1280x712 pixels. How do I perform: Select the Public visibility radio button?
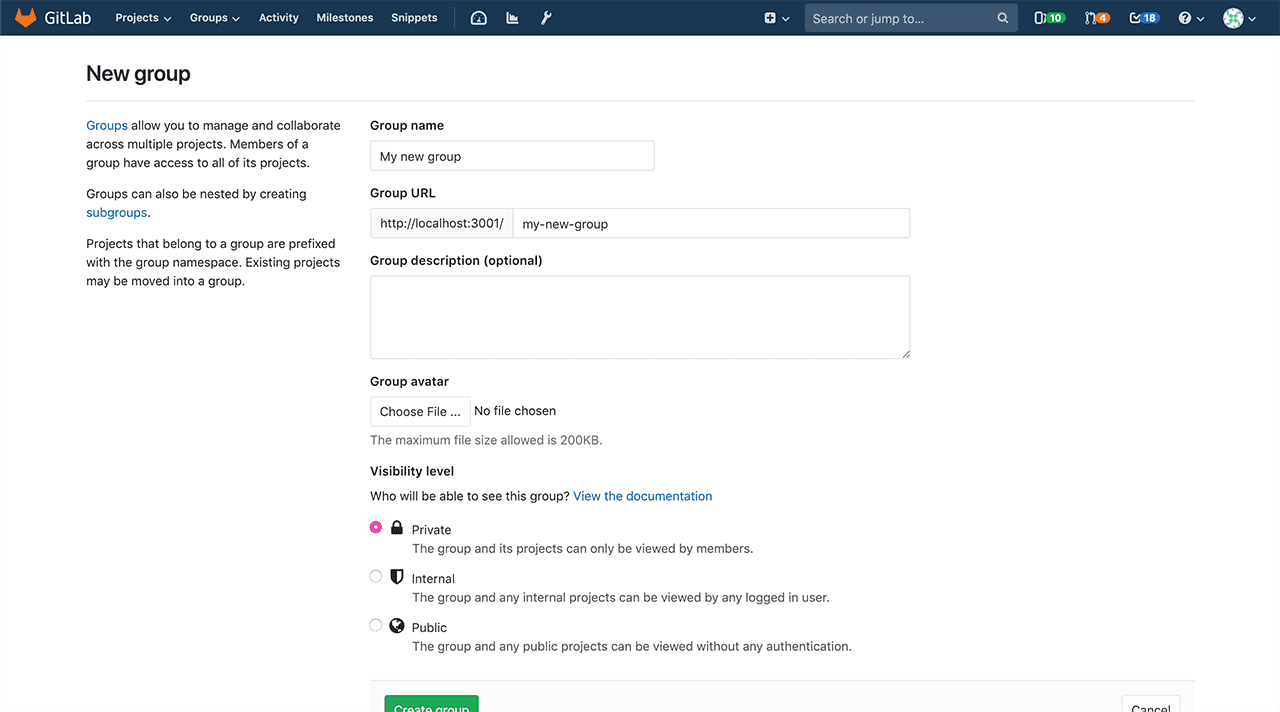[x=376, y=625]
